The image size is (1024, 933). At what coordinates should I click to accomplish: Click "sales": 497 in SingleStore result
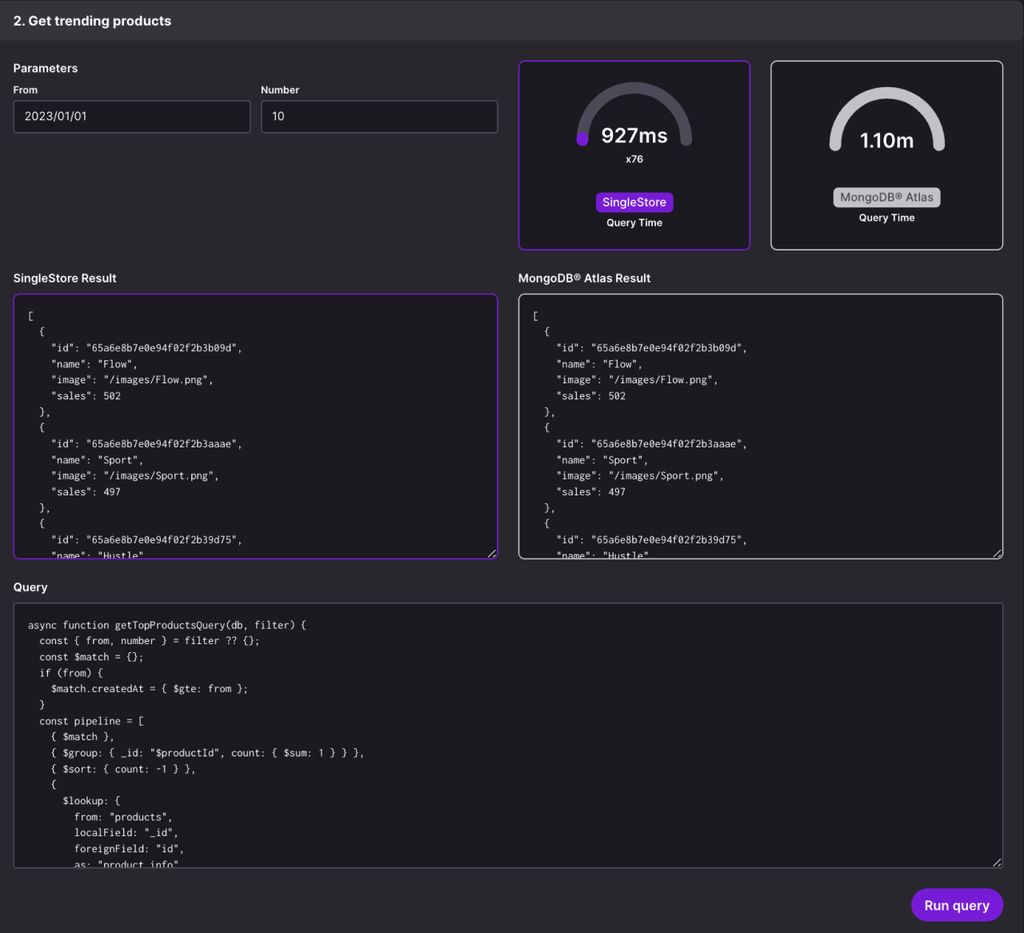86,492
